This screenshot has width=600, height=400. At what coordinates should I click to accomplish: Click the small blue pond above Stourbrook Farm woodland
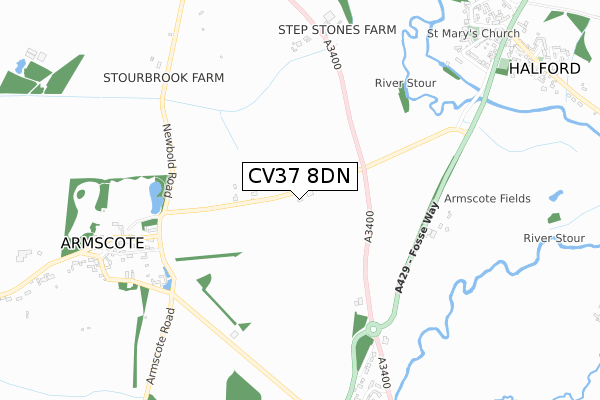tap(20, 66)
